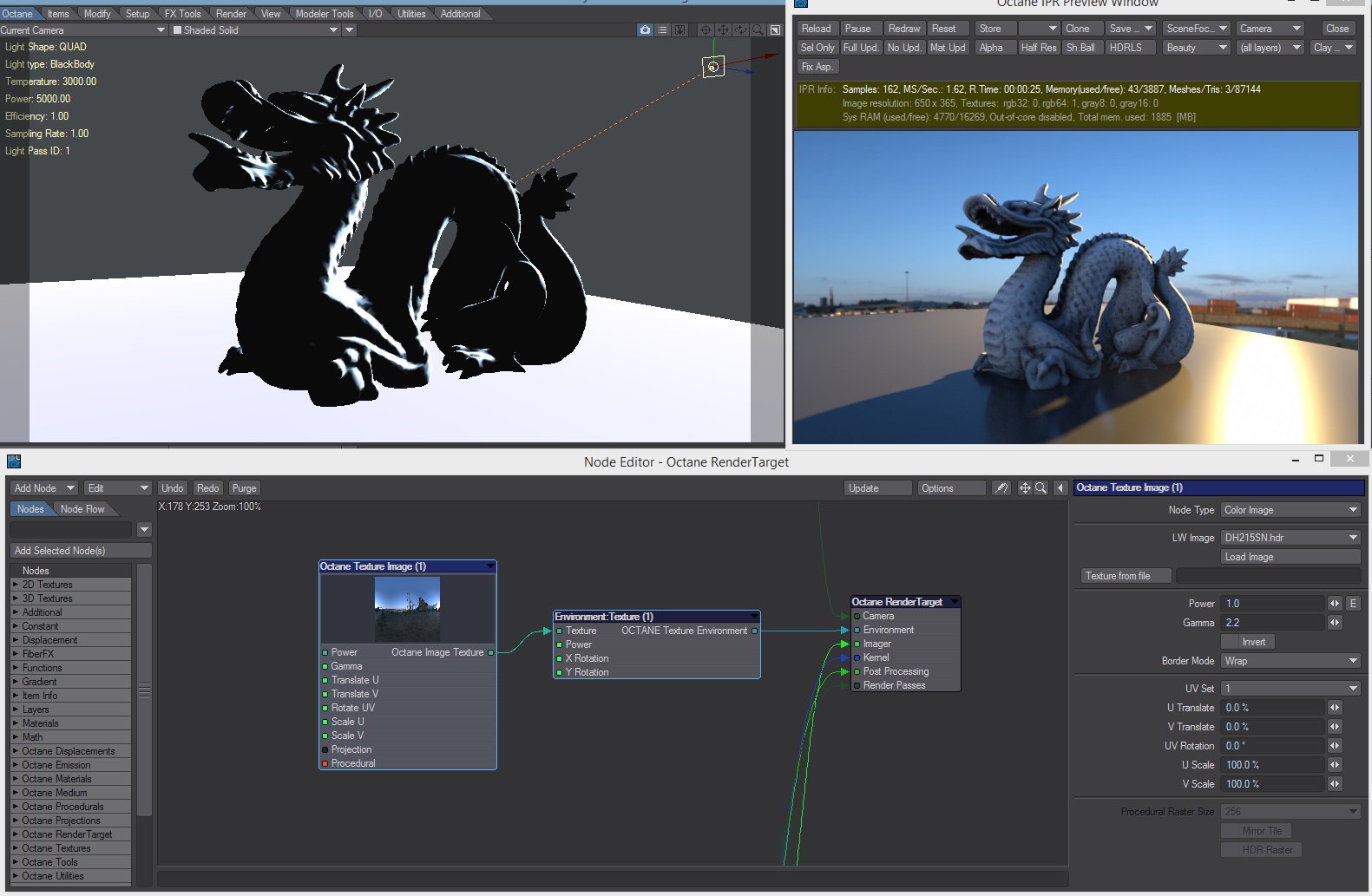Open the Render menu tab
The height and width of the screenshot is (896, 1372).
coord(231,14)
